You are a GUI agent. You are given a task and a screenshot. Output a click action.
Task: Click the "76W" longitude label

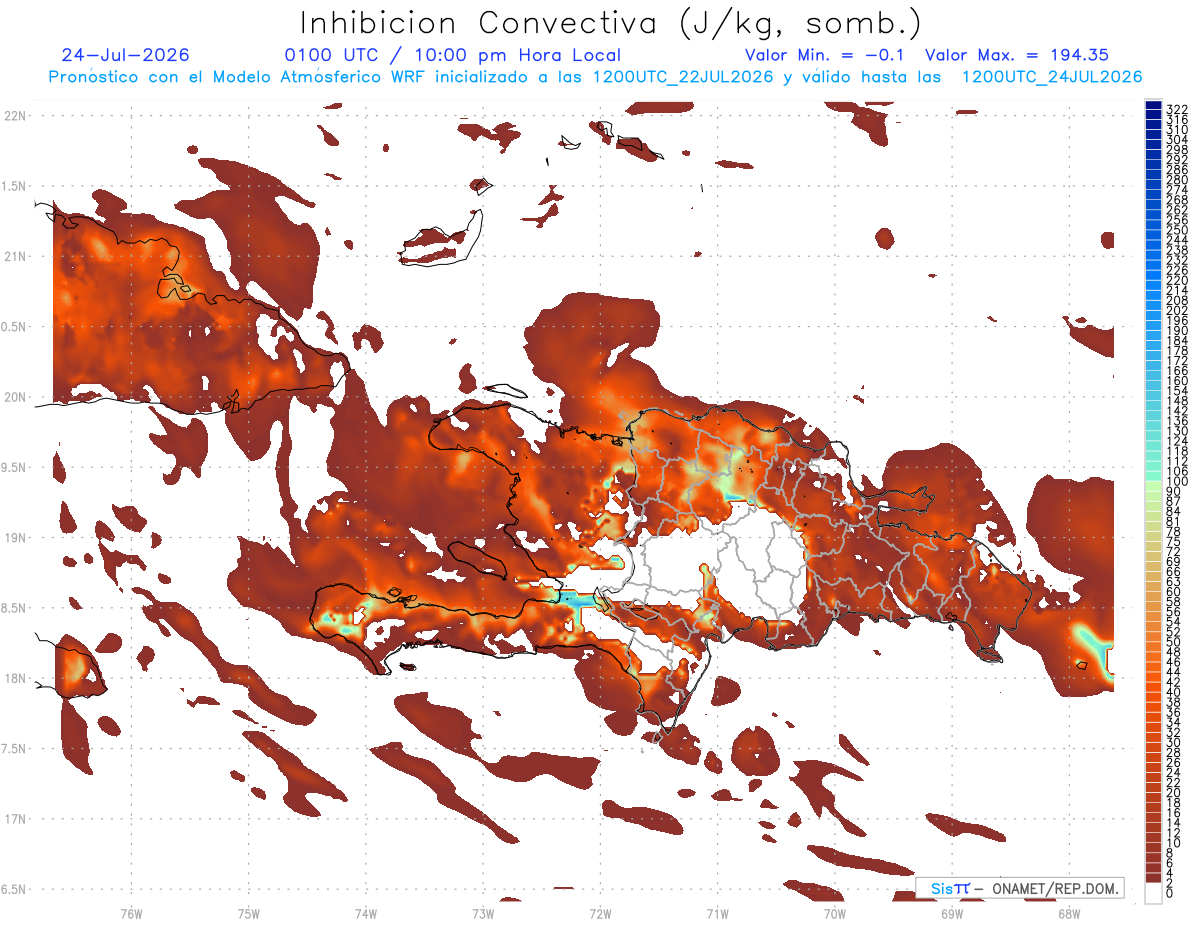[131, 913]
